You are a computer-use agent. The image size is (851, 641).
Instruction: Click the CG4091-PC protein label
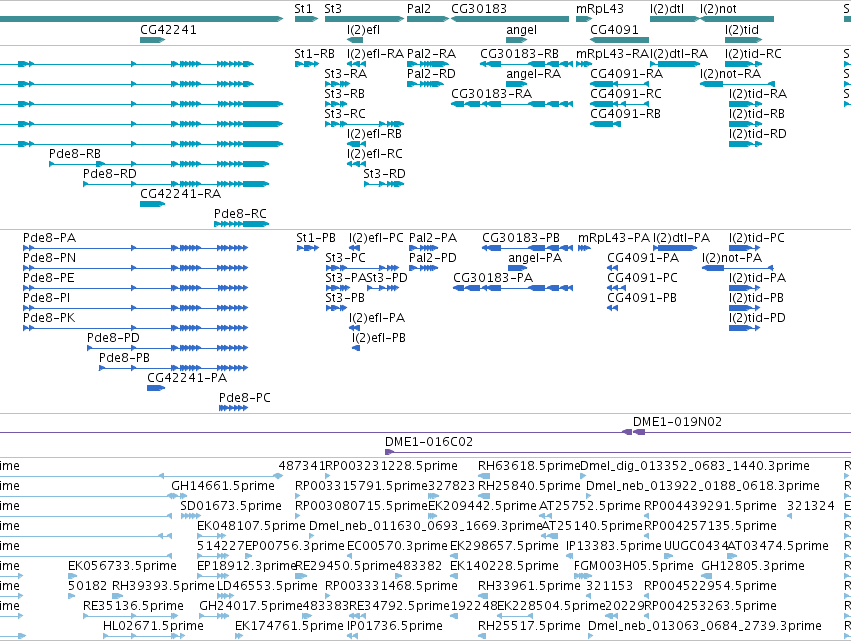click(643, 278)
